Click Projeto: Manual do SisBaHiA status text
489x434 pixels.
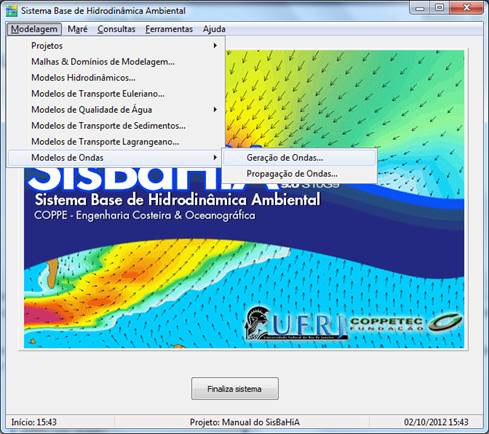245,422
